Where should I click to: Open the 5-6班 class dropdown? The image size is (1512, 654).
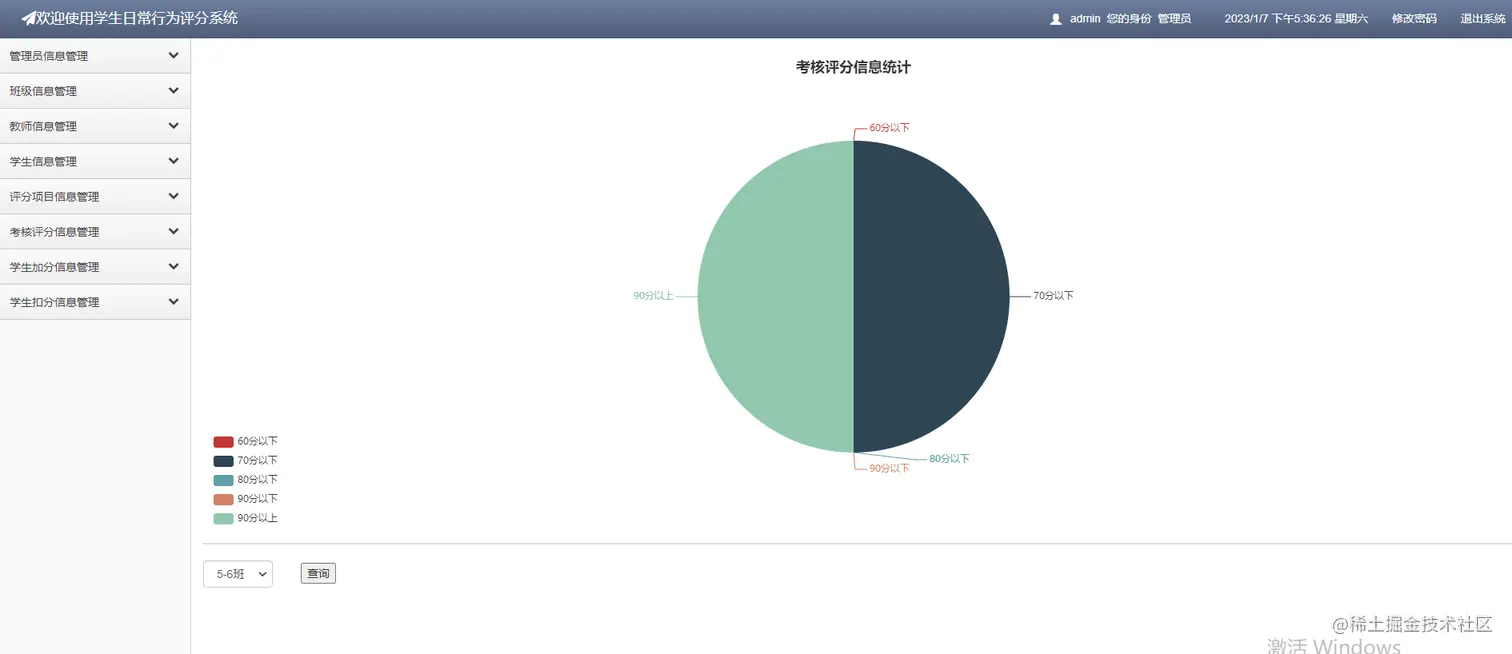(x=238, y=574)
